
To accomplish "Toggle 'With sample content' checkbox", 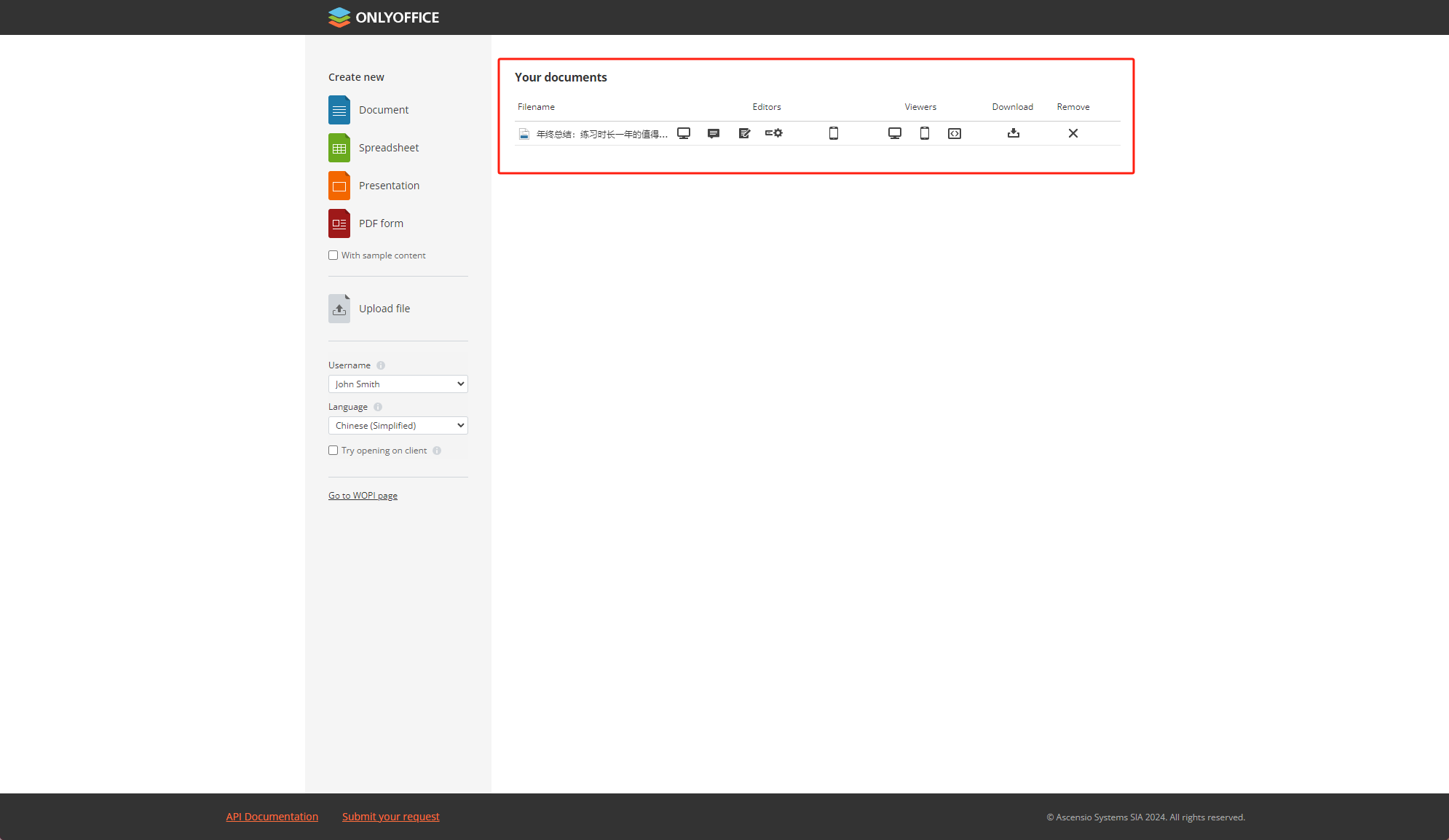I will point(333,255).
